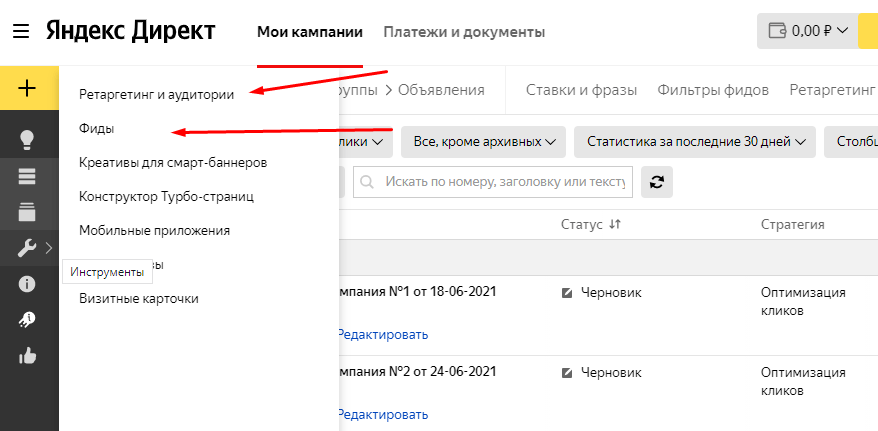Open the hamburger main menu
This screenshot has width=878, height=431.
point(21,31)
